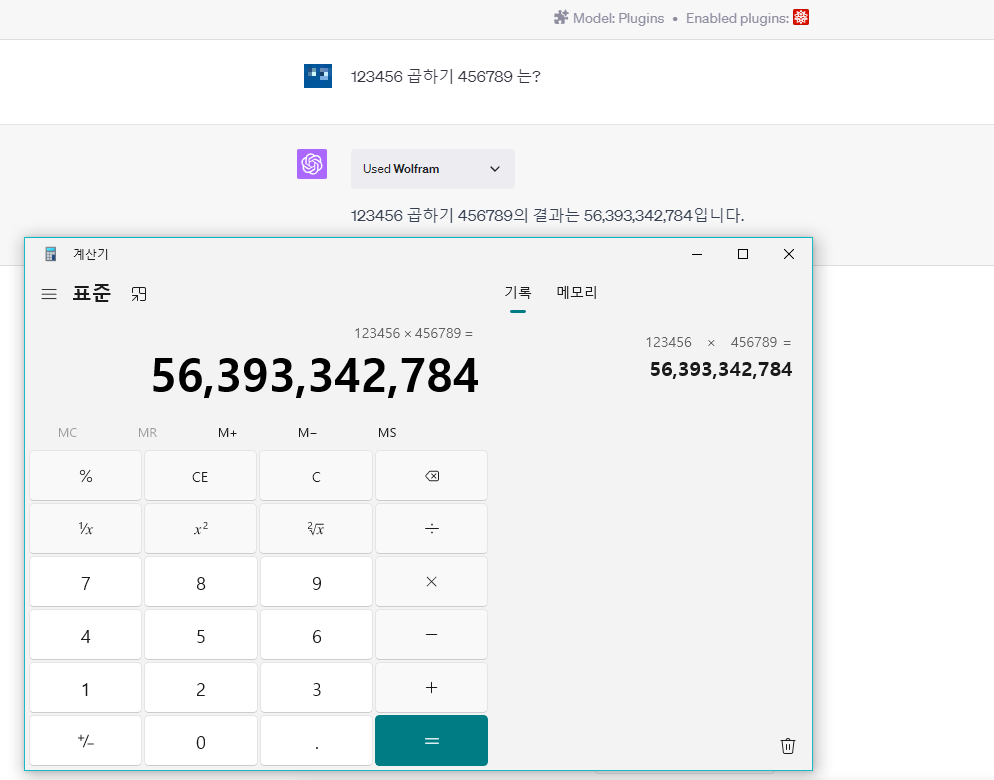994x780 pixels.
Task: Click the ChatGPT purple avatar icon
Action: pyautogui.click(x=312, y=164)
